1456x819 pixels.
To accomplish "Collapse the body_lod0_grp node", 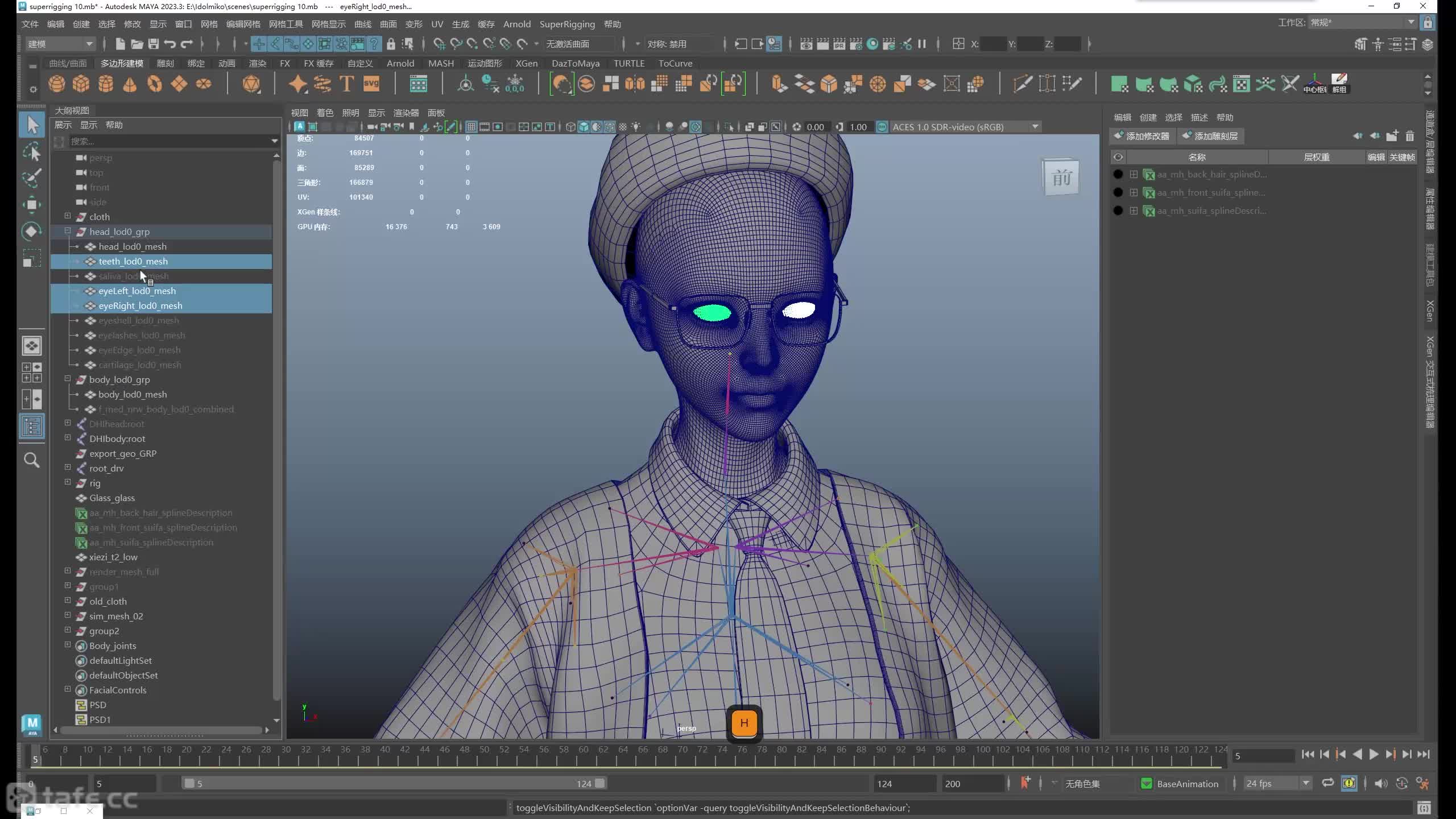I will (68, 379).
